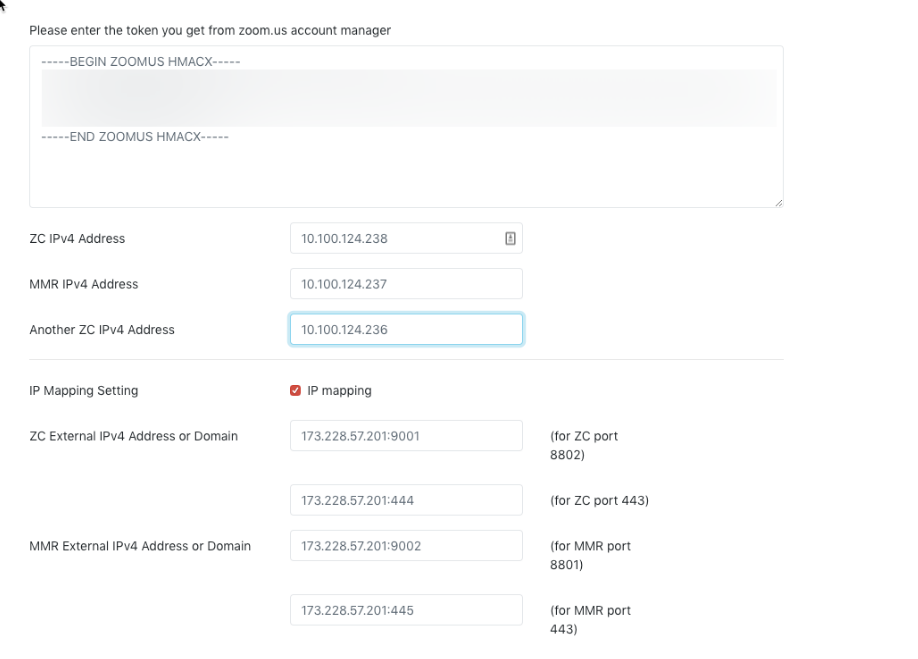Screen dimensions: 918x659
Task: Click the password-manager icon in ZC IPv4 field
Action: click(510, 238)
